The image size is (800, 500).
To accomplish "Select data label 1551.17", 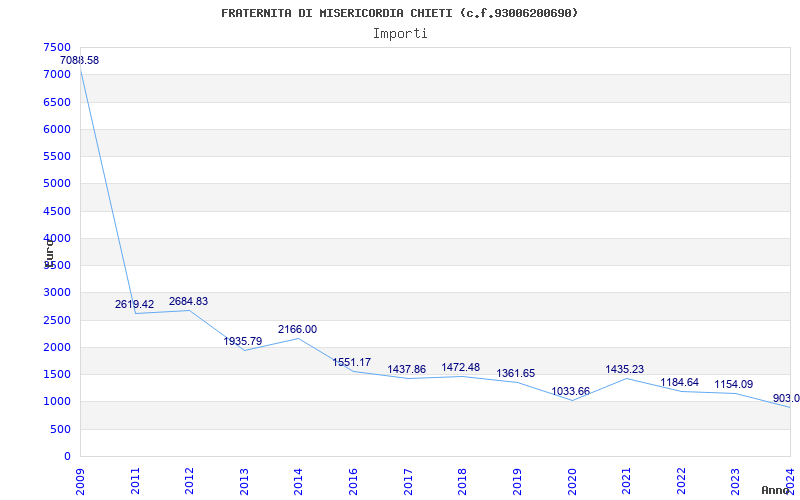I will tap(352, 363).
